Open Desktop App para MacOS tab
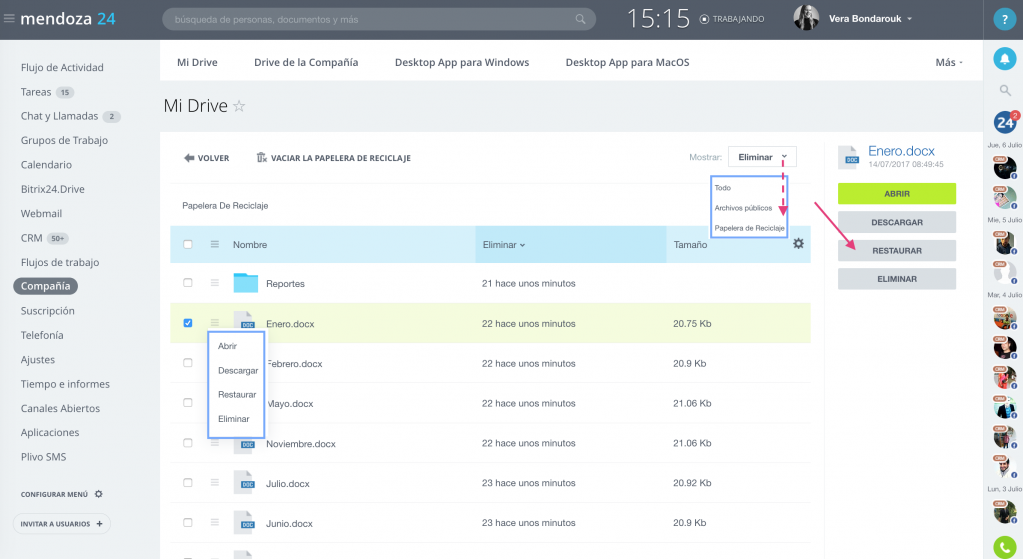Image resolution: width=1023 pixels, height=559 pixels. tap(627, 62)
